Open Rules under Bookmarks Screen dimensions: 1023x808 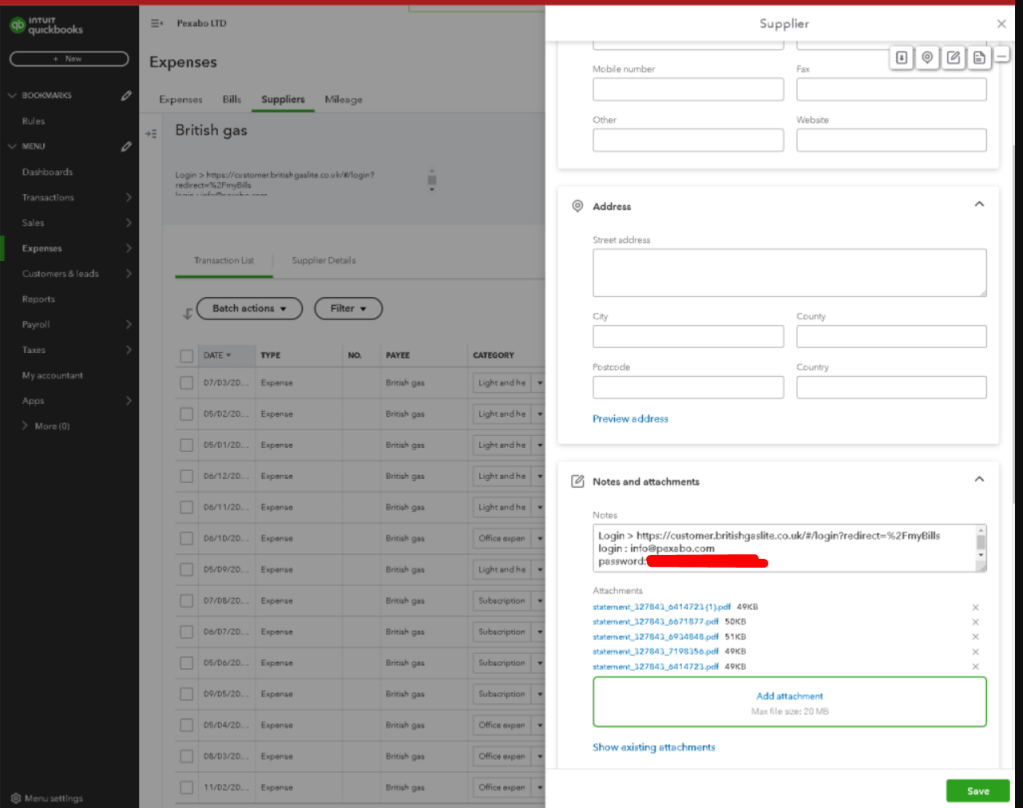[x=33, y=121]
